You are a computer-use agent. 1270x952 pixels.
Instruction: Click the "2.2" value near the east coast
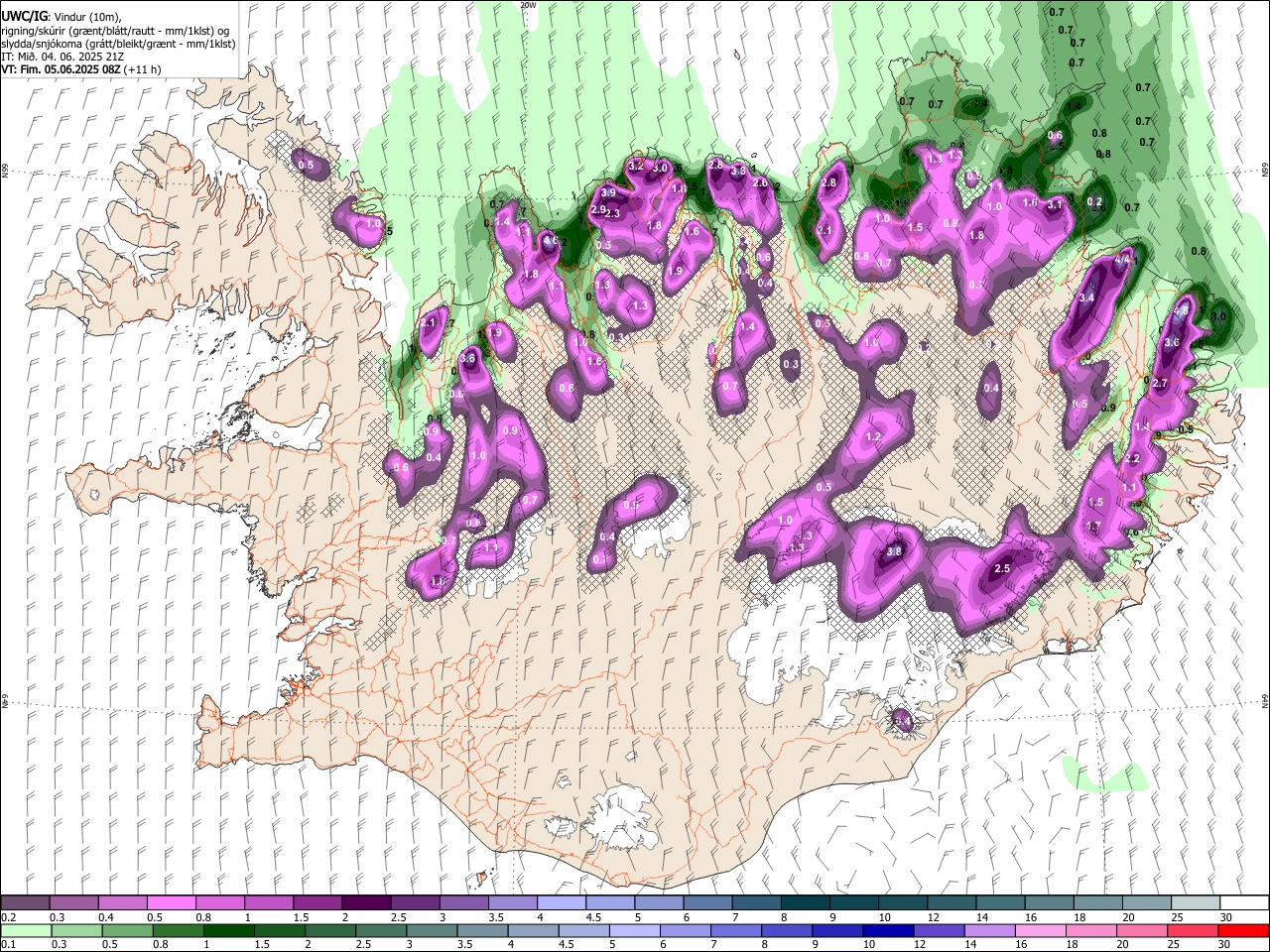(x=1132, y=459)
